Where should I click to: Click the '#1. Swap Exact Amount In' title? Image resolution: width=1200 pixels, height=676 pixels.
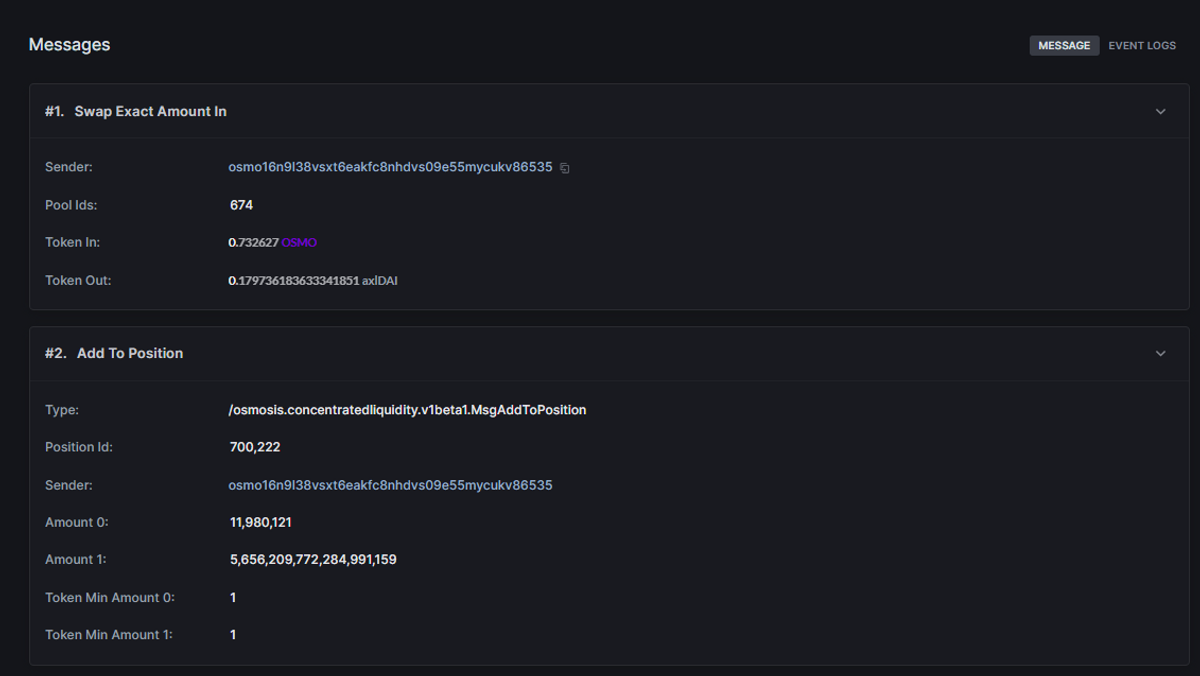[x=136, y=111]
